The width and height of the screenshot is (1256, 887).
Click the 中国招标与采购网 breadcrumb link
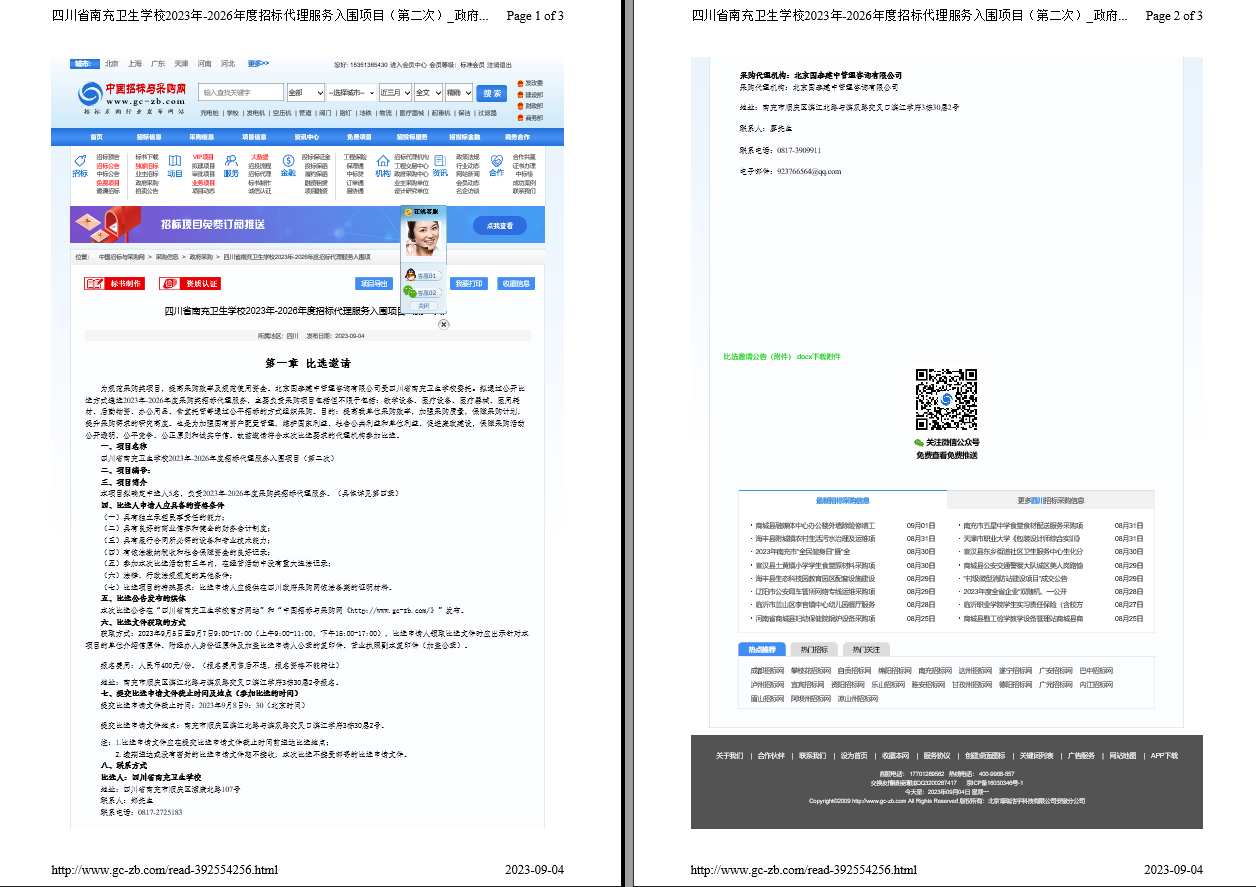(x=122, y=257)
